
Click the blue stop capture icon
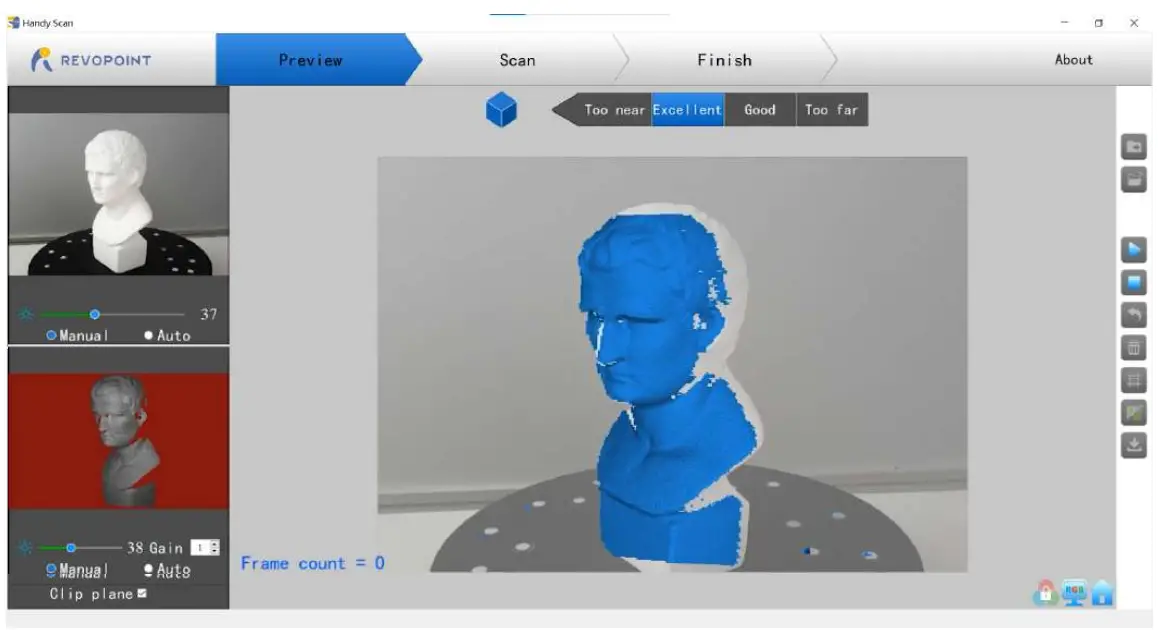1135,282
